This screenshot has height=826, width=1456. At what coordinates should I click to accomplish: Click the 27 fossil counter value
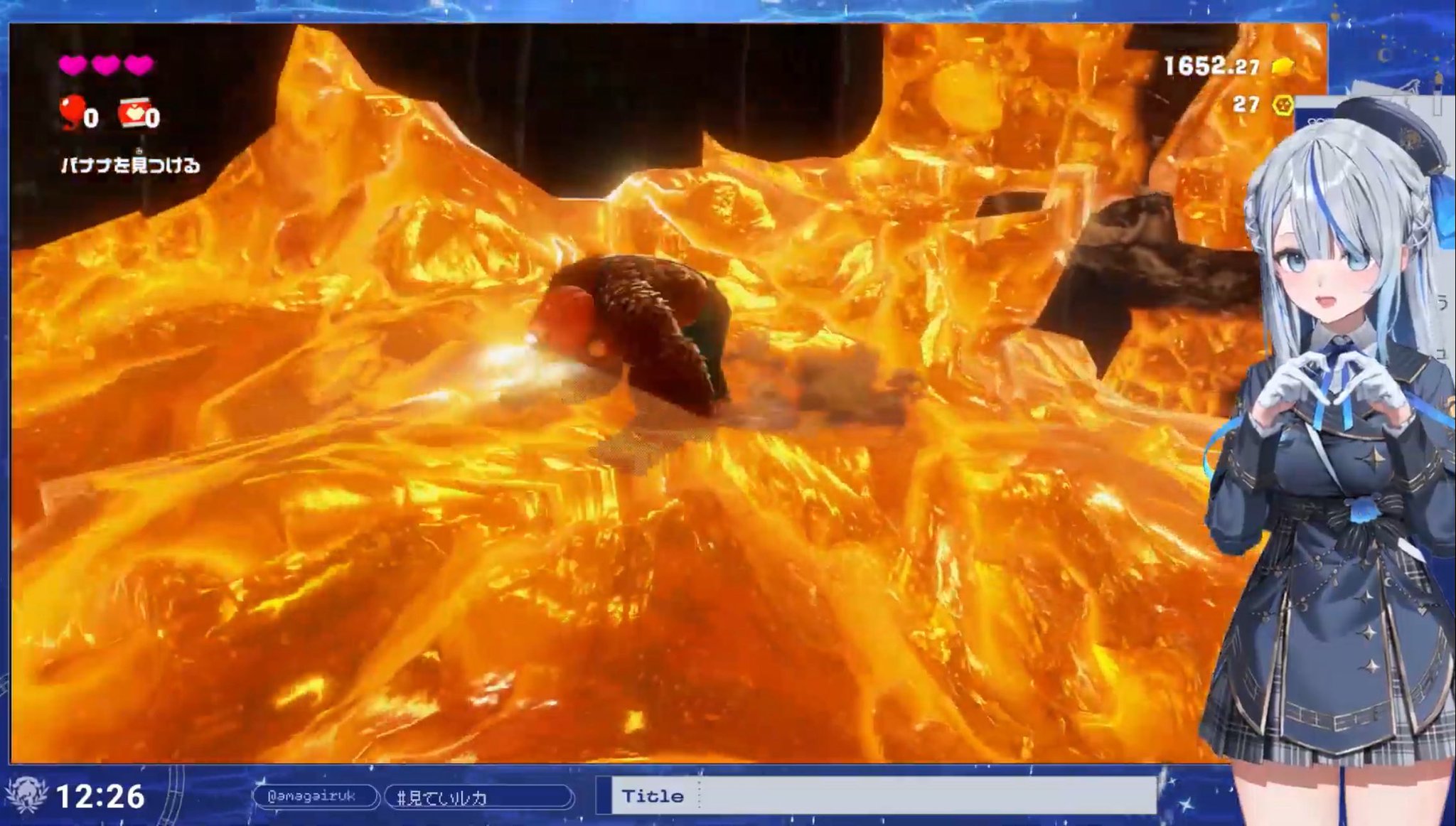(x=1246, y=104)
